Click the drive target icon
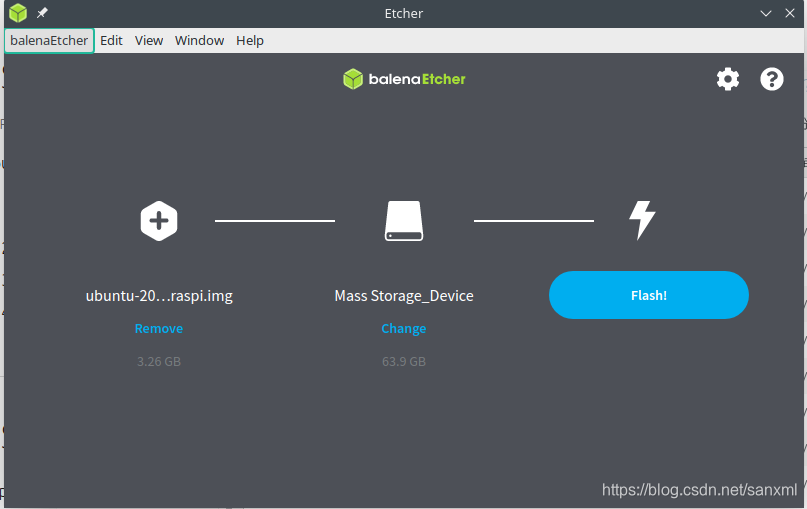This screenshot has height=509, width=807. [x=404, y=221]
